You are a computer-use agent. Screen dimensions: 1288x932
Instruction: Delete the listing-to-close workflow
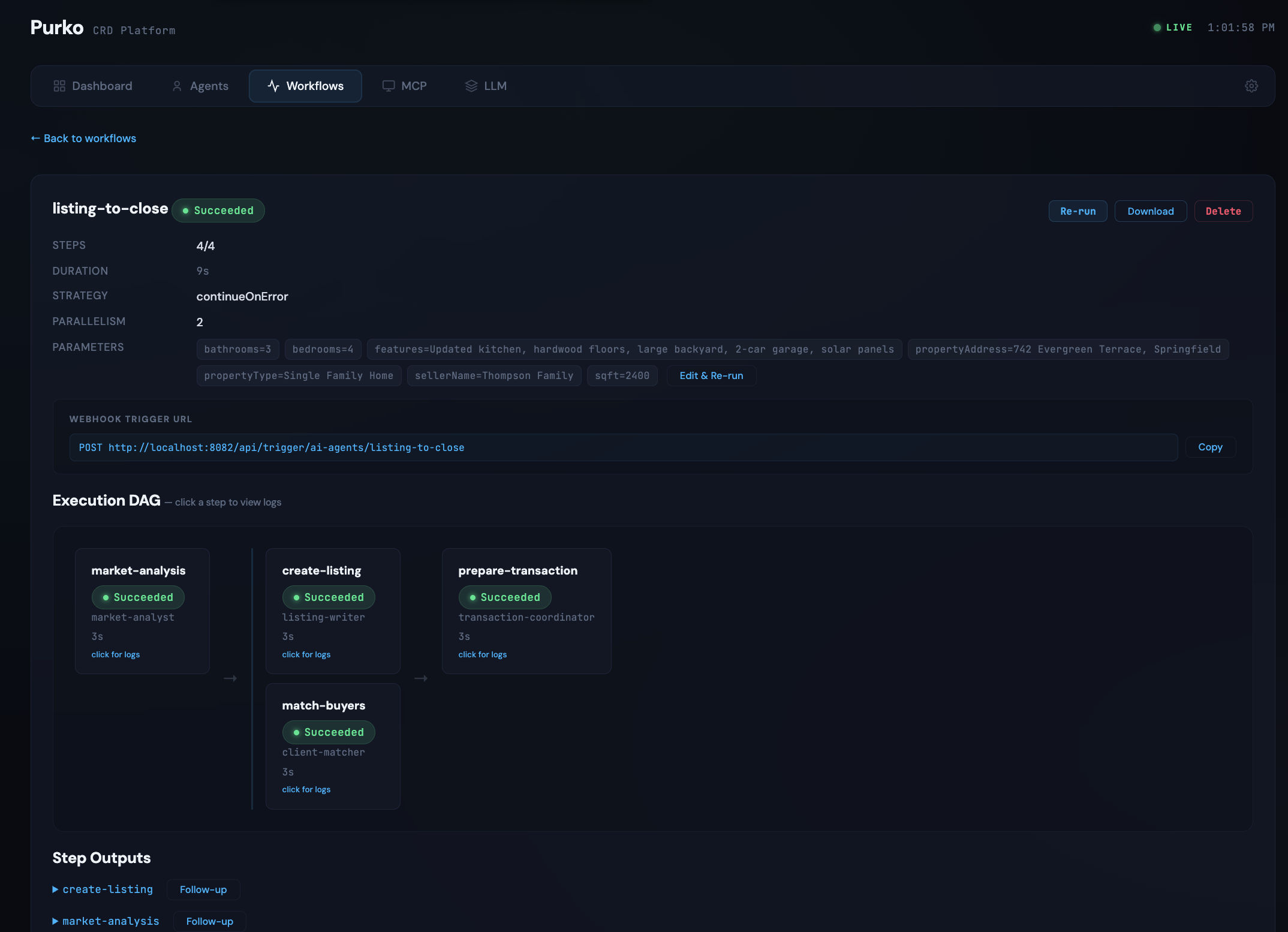pyautogui.click(x=1223, y=211)
